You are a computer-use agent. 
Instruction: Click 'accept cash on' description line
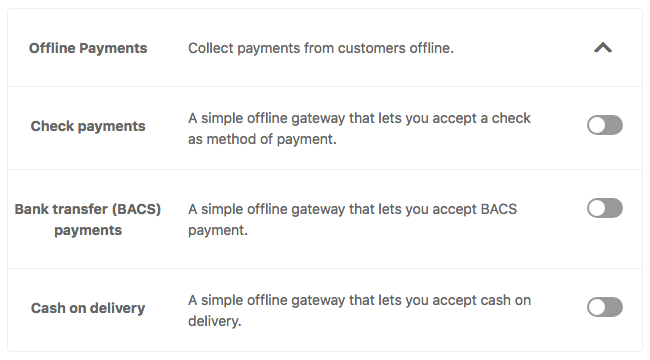point(359,300)
